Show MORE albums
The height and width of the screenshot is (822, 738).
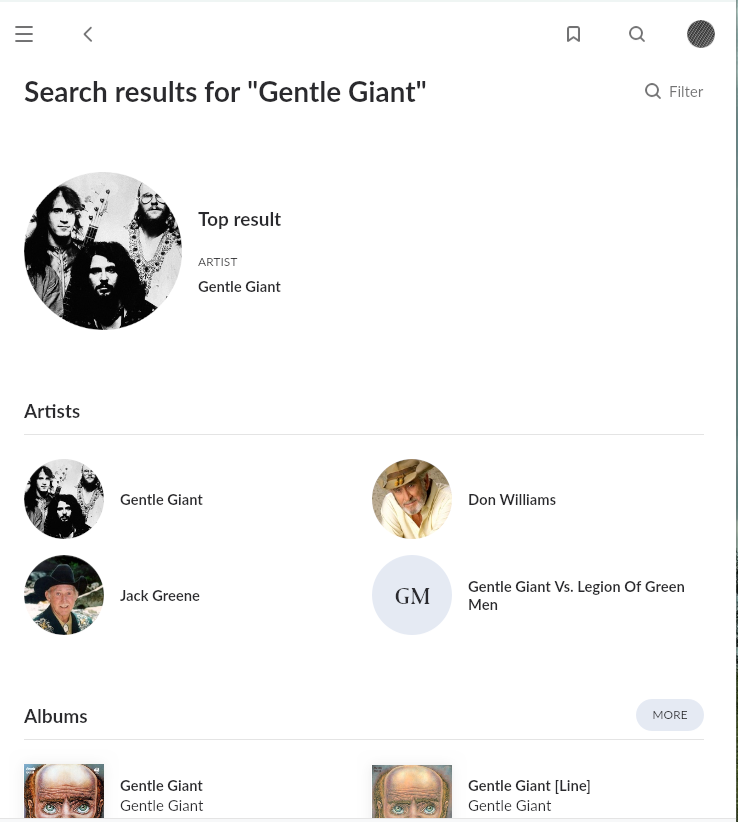point(670,715)
